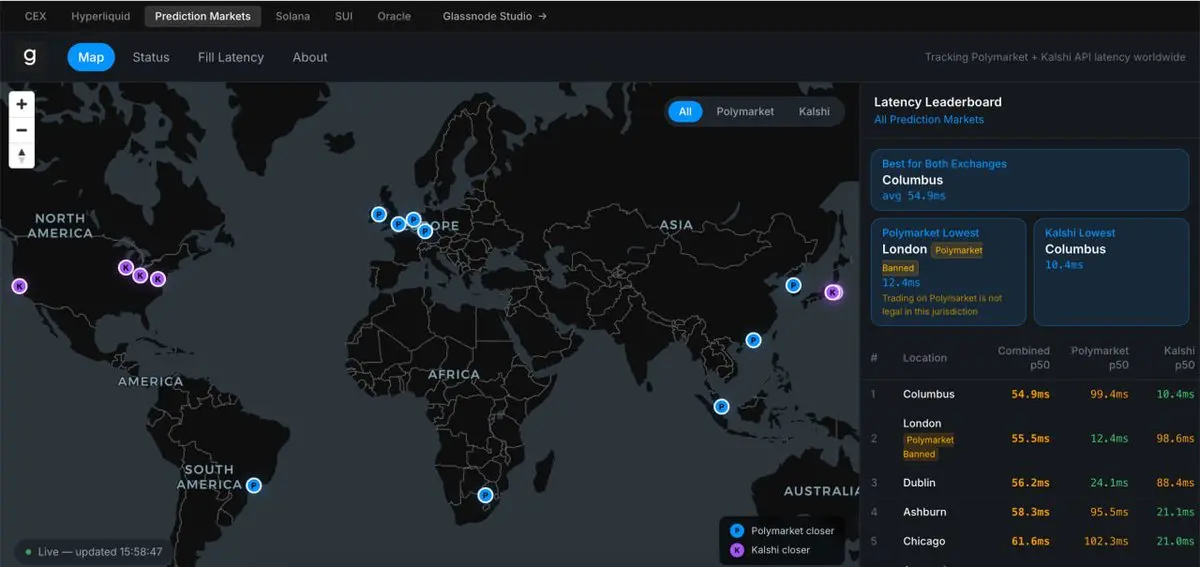Viewport: 1200px width, 567px height.
Task: Open the Best for Both Exchanges card
Action: tap(1030, 180)
